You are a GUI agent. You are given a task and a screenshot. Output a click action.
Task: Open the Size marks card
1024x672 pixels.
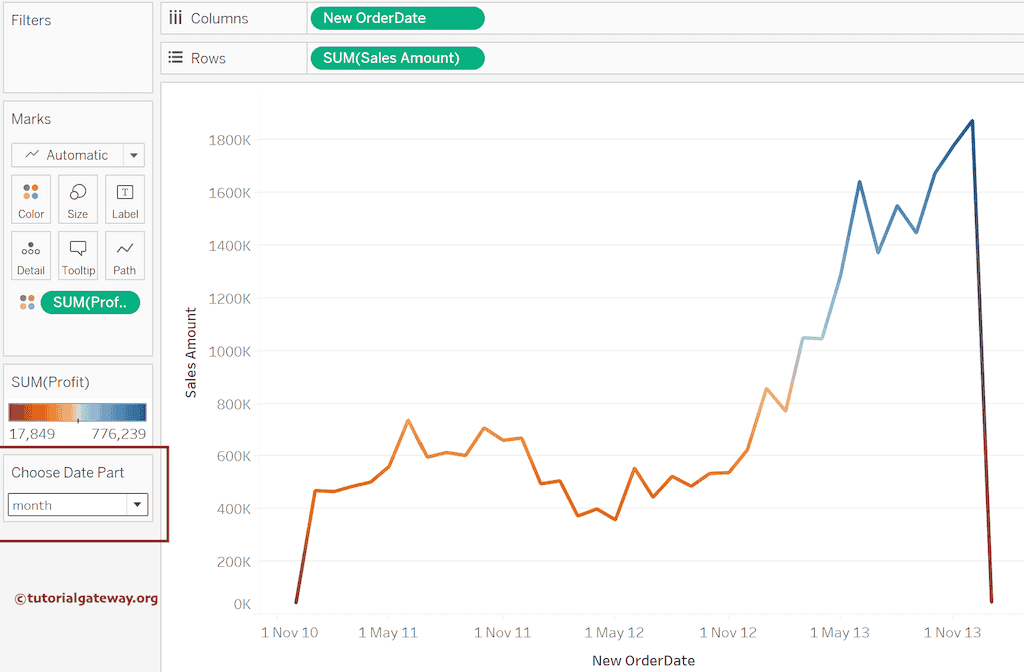click(x=78, y=199)
